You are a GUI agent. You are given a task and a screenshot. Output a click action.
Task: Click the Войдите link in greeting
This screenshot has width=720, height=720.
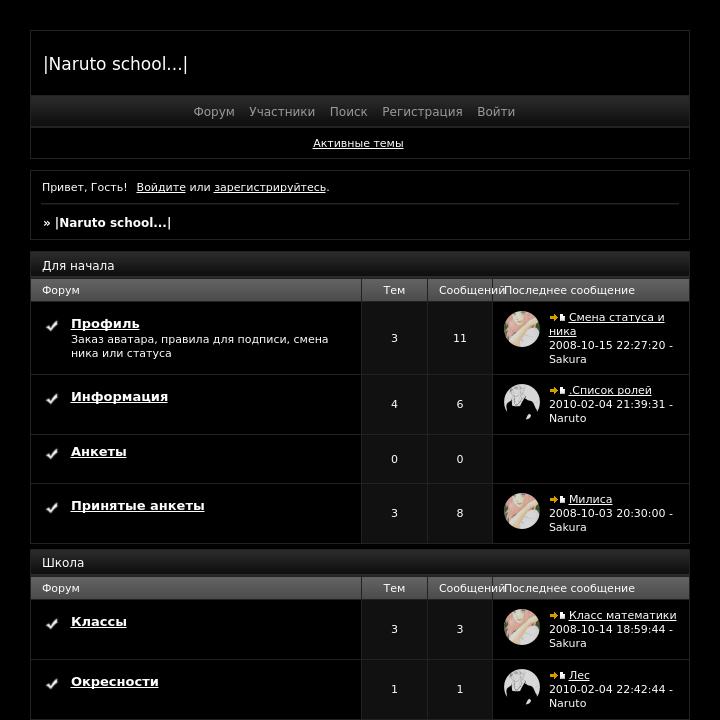click(x=161, y=187)
